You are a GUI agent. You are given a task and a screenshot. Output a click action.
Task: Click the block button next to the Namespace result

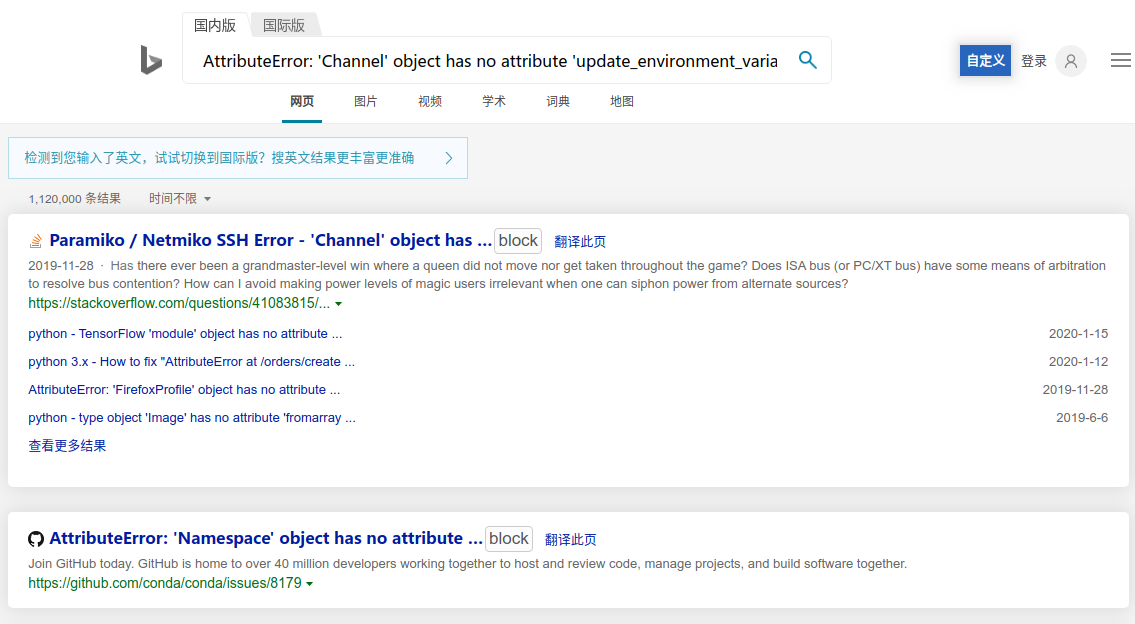coord(508,538)
